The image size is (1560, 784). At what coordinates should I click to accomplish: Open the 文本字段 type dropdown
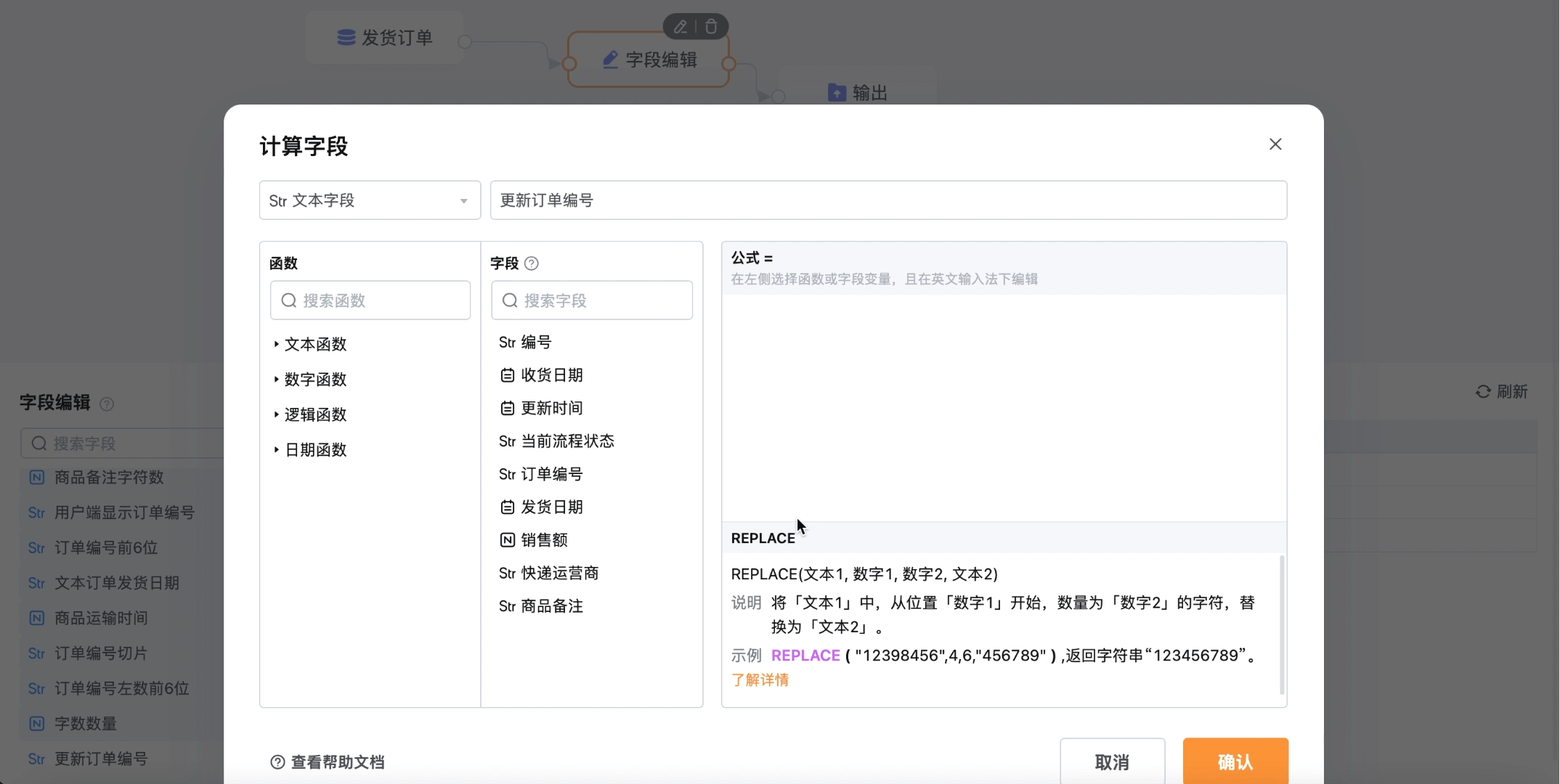[x=370, y=200]
